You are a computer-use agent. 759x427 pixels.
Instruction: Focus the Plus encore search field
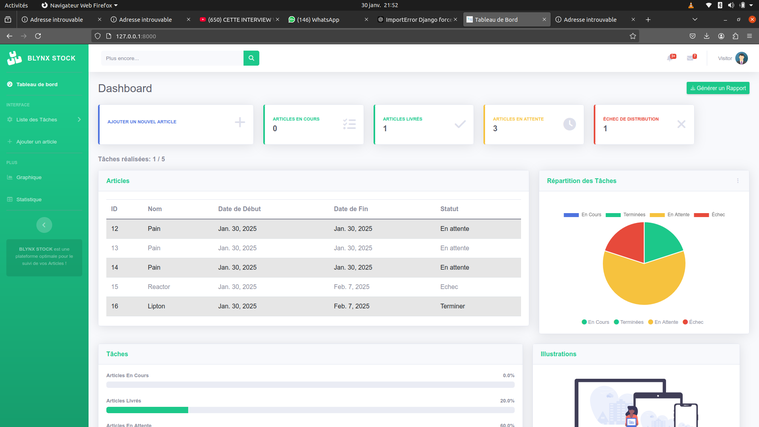tap(172, 58)
